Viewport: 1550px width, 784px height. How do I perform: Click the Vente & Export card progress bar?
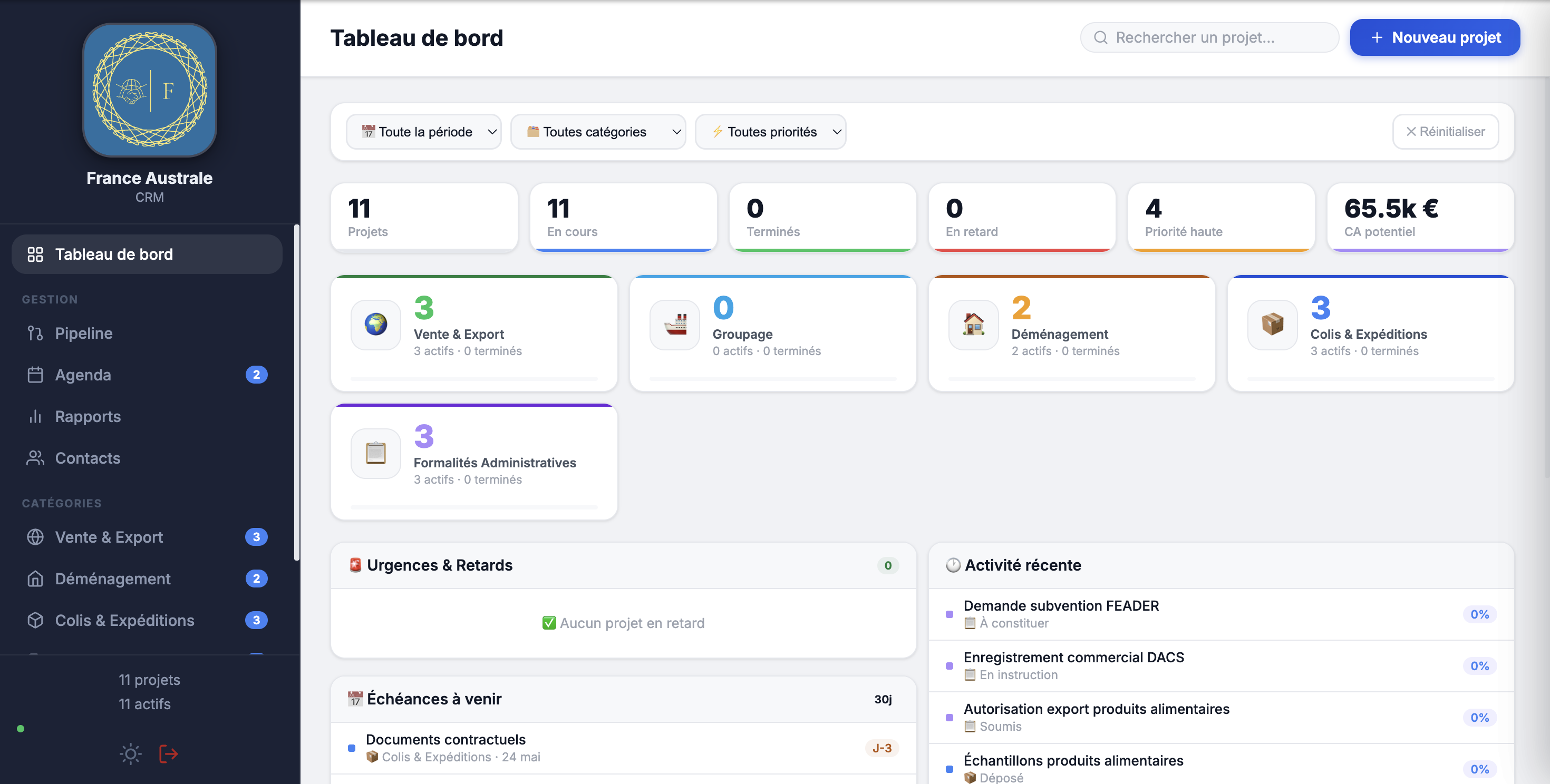point(474,379)
